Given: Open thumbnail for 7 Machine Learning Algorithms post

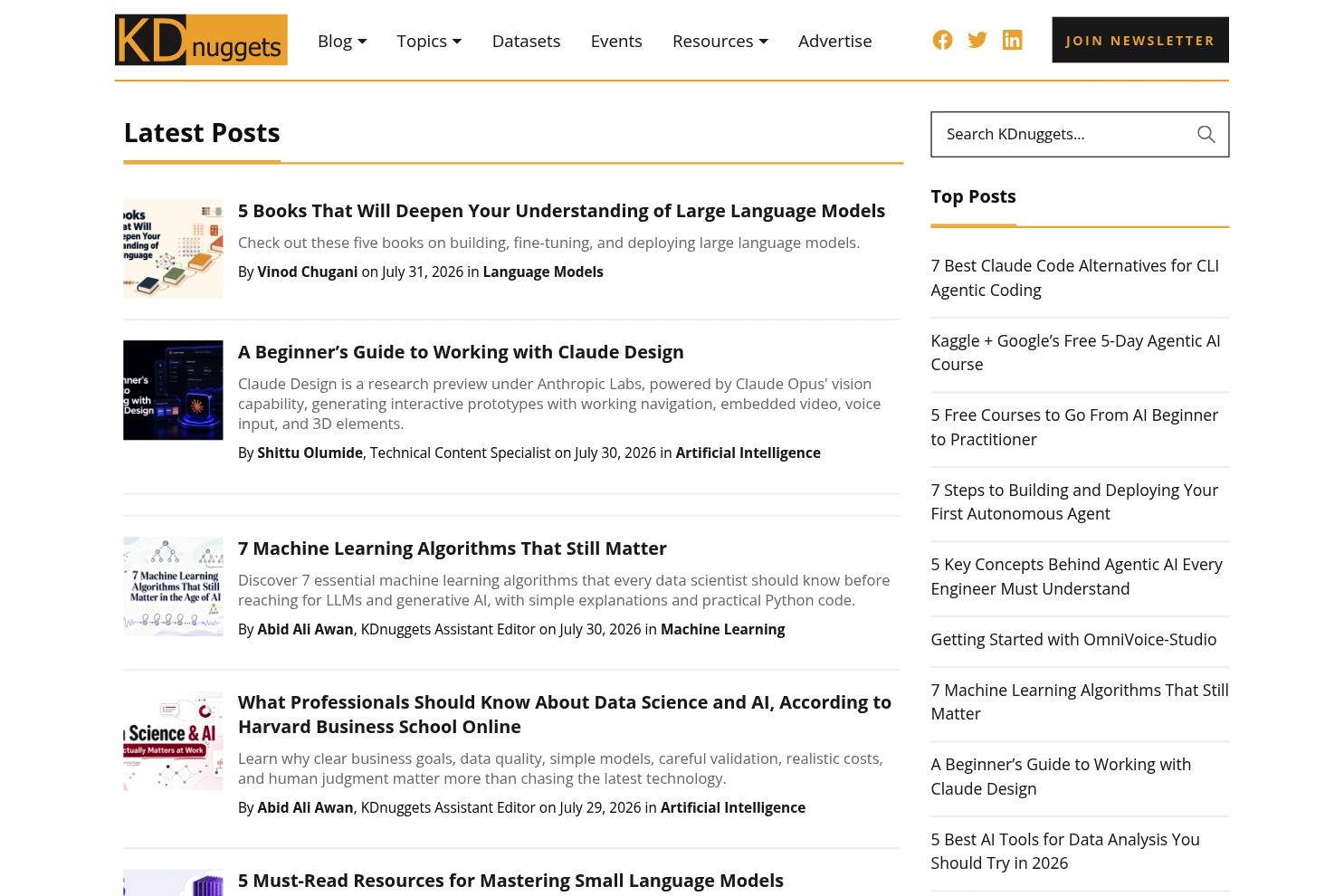Looking at the screenshot, I should click(173, 586).
